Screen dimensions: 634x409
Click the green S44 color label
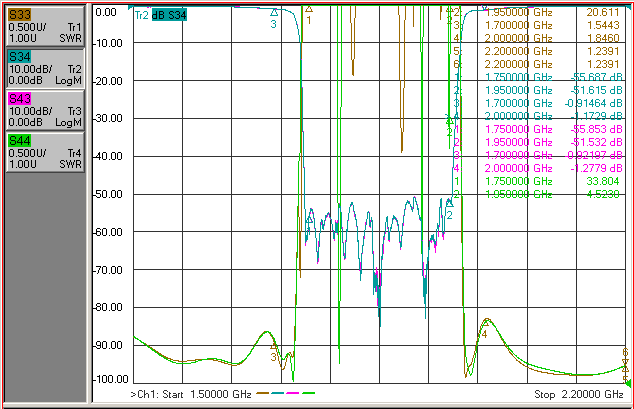coord(20,141)
